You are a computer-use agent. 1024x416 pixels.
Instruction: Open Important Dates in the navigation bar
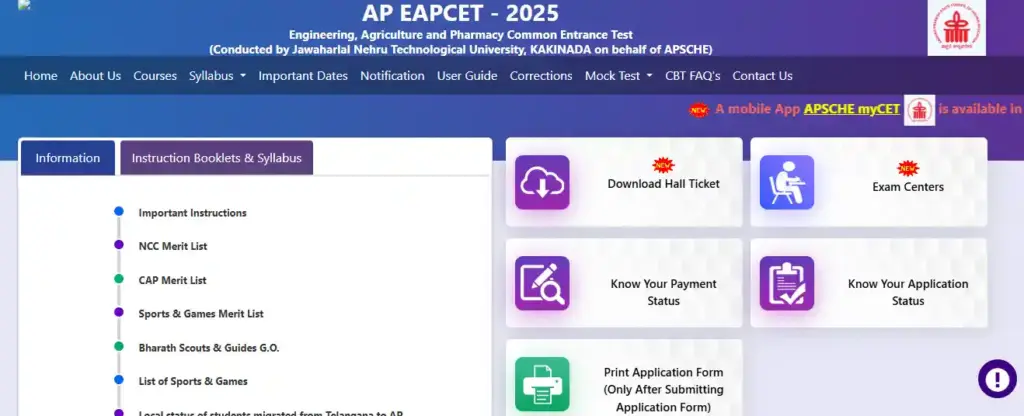(x=303, y=76)
